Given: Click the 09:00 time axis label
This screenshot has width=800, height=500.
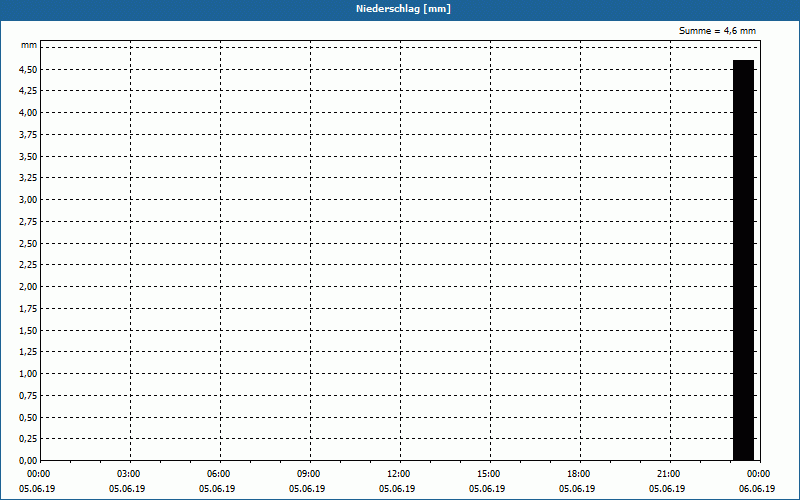Looking at the screenshot, I should pos(309,474).
